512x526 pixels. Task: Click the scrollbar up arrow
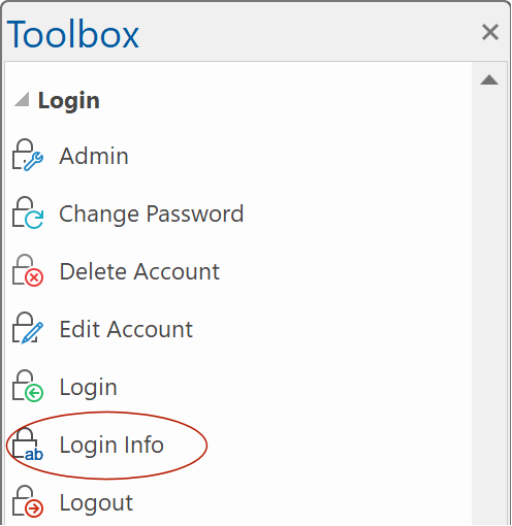tap(489, 80)
